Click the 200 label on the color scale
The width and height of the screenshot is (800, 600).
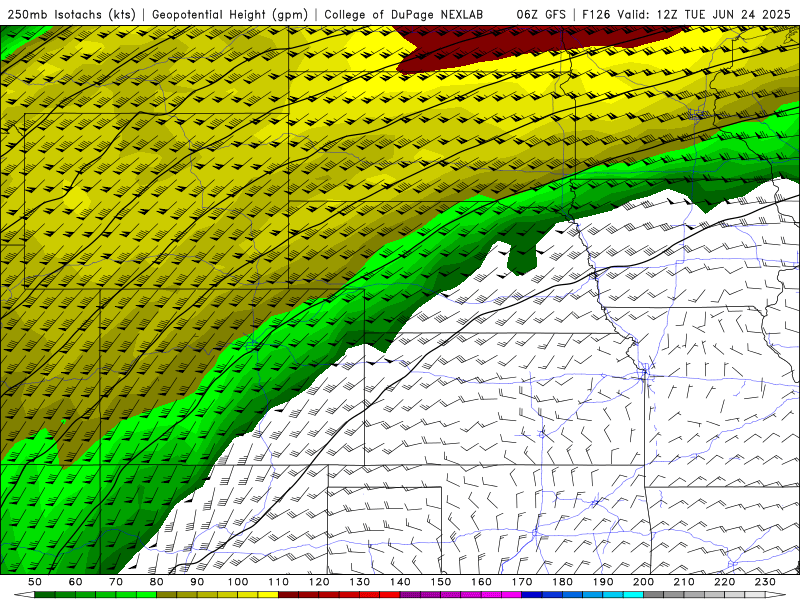click(643, 582)
